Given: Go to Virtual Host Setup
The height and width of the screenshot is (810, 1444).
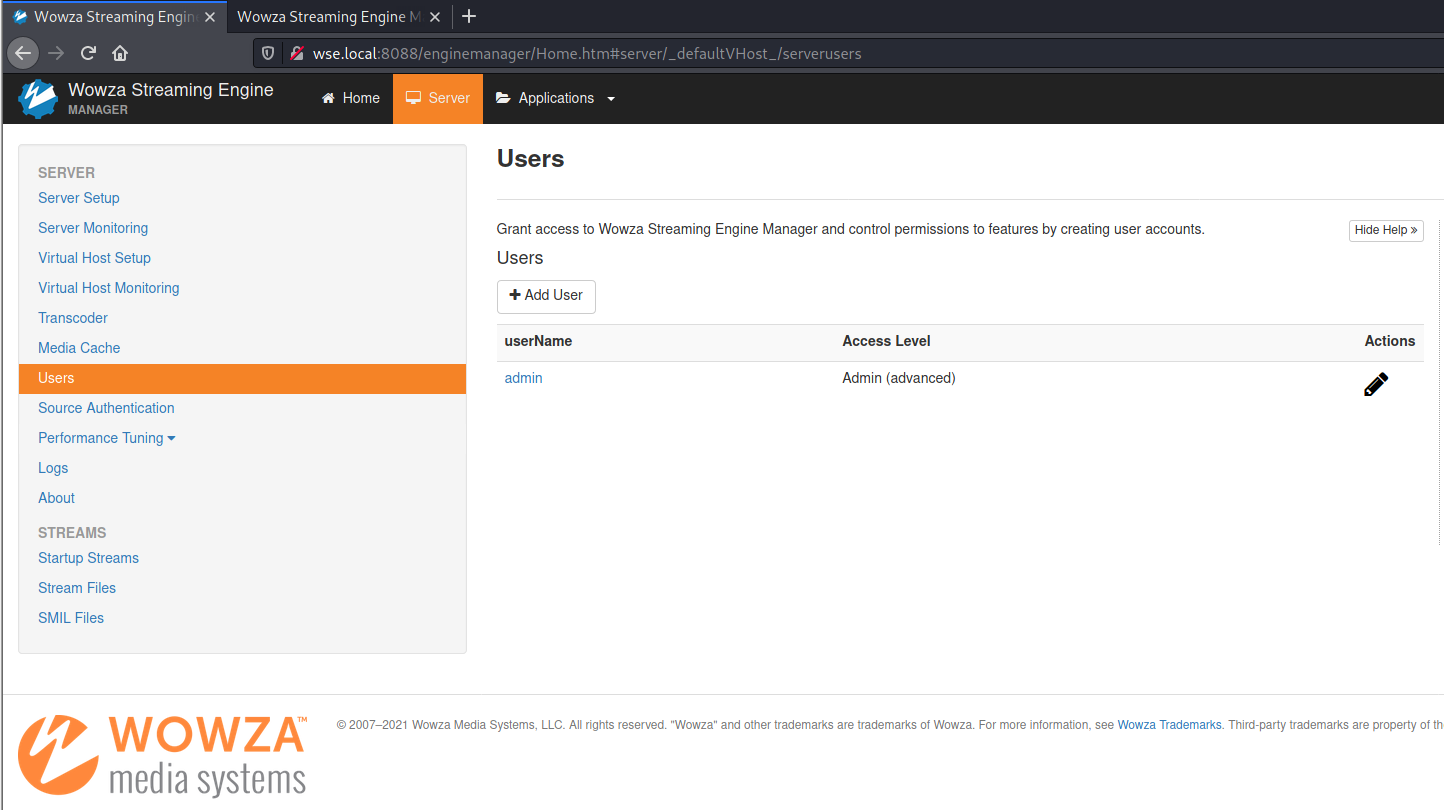Looking at the screenshot, I should (94, 258).
